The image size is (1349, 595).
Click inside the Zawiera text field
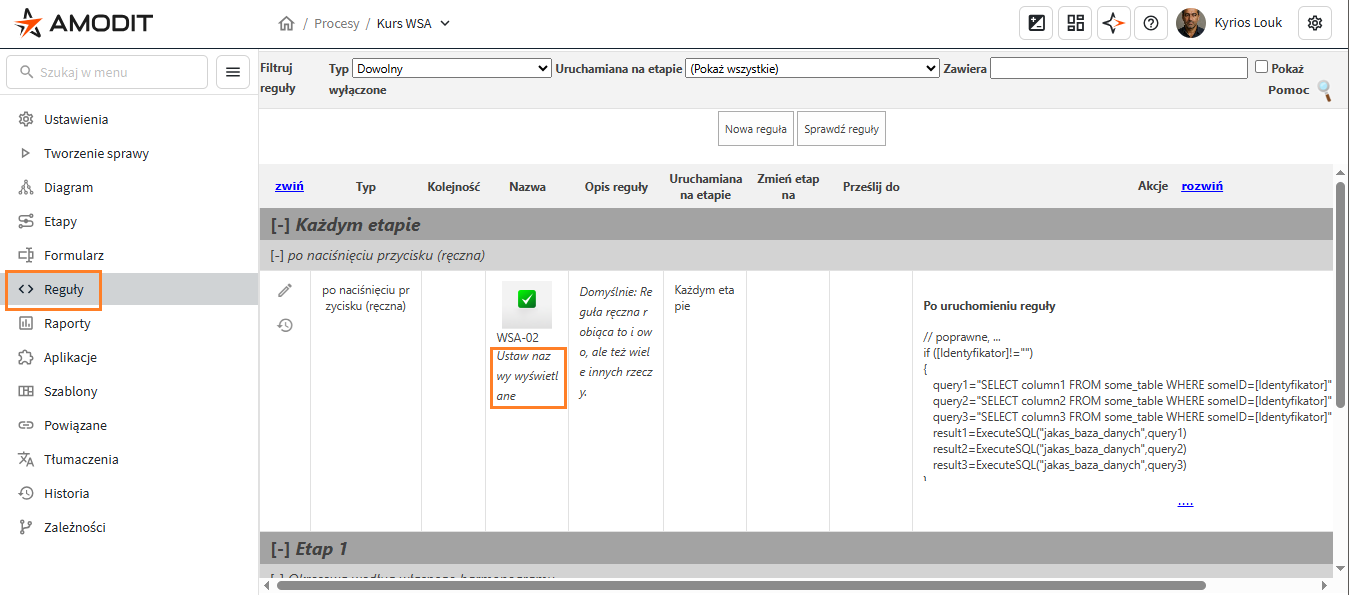coord(1118,68)
